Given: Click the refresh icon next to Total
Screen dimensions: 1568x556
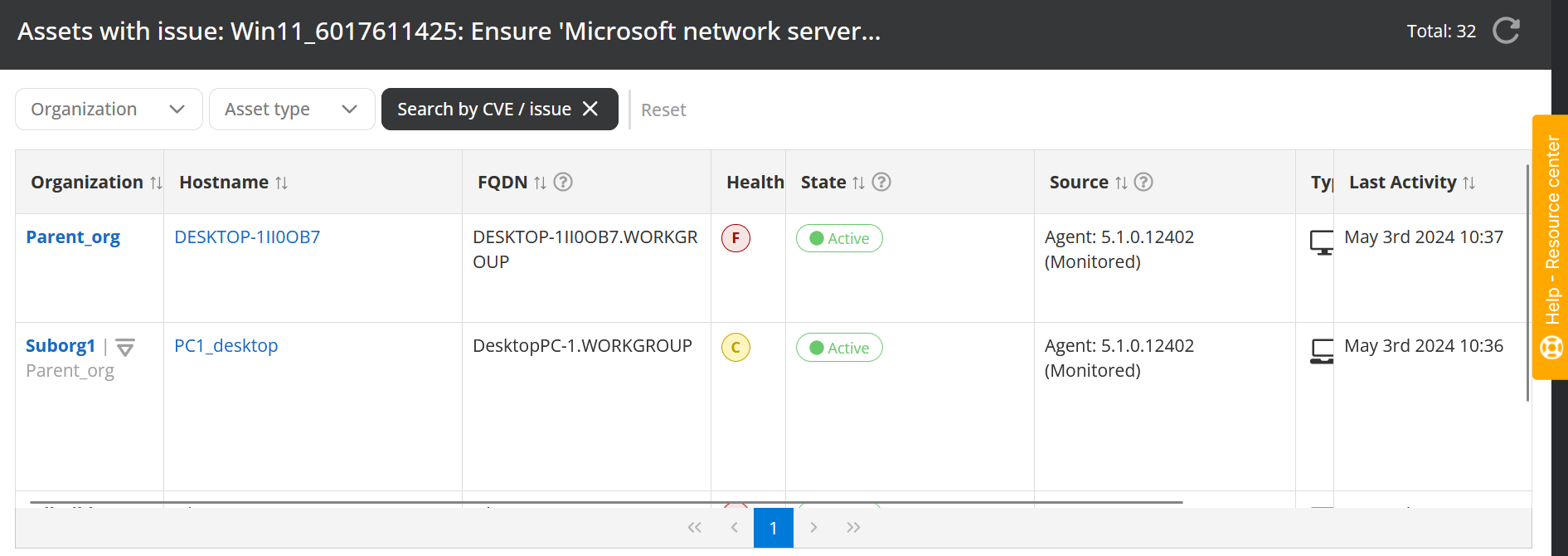Looking at the screenshot, I should point(1506,32).
